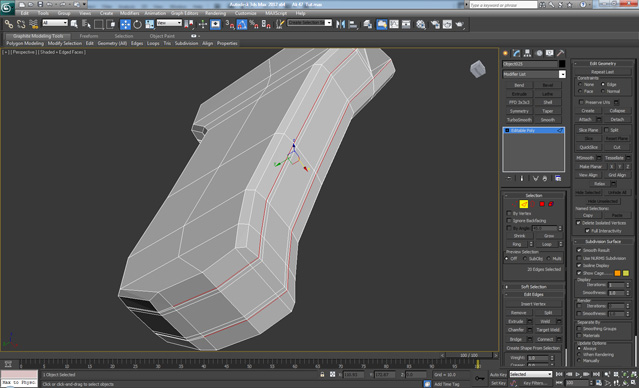639x388 pixels.
Task: Open the Hierarchy command panel tab
Action: 527,53
